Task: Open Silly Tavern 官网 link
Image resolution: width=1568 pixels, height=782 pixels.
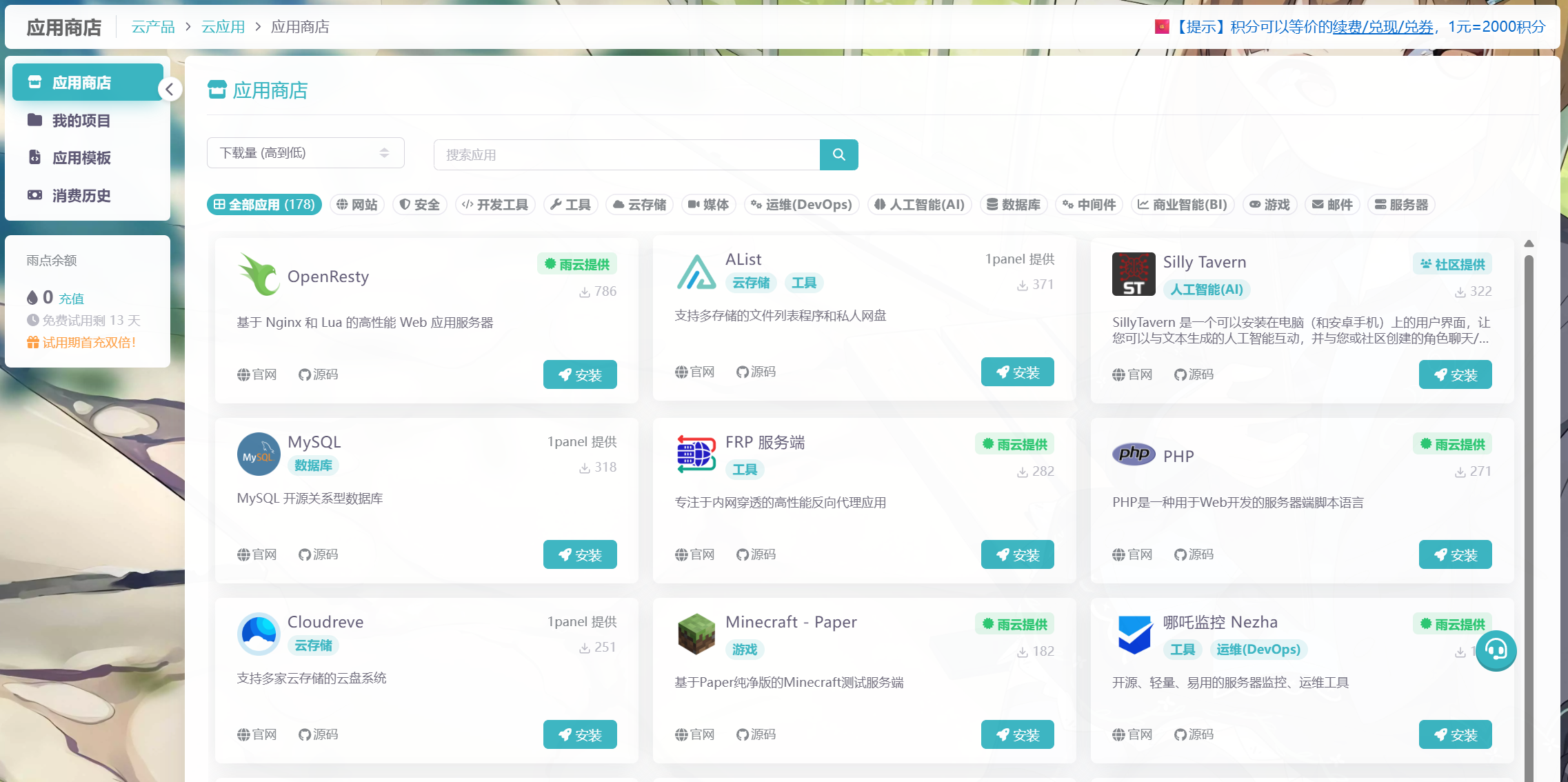Action: (1133, 374)
